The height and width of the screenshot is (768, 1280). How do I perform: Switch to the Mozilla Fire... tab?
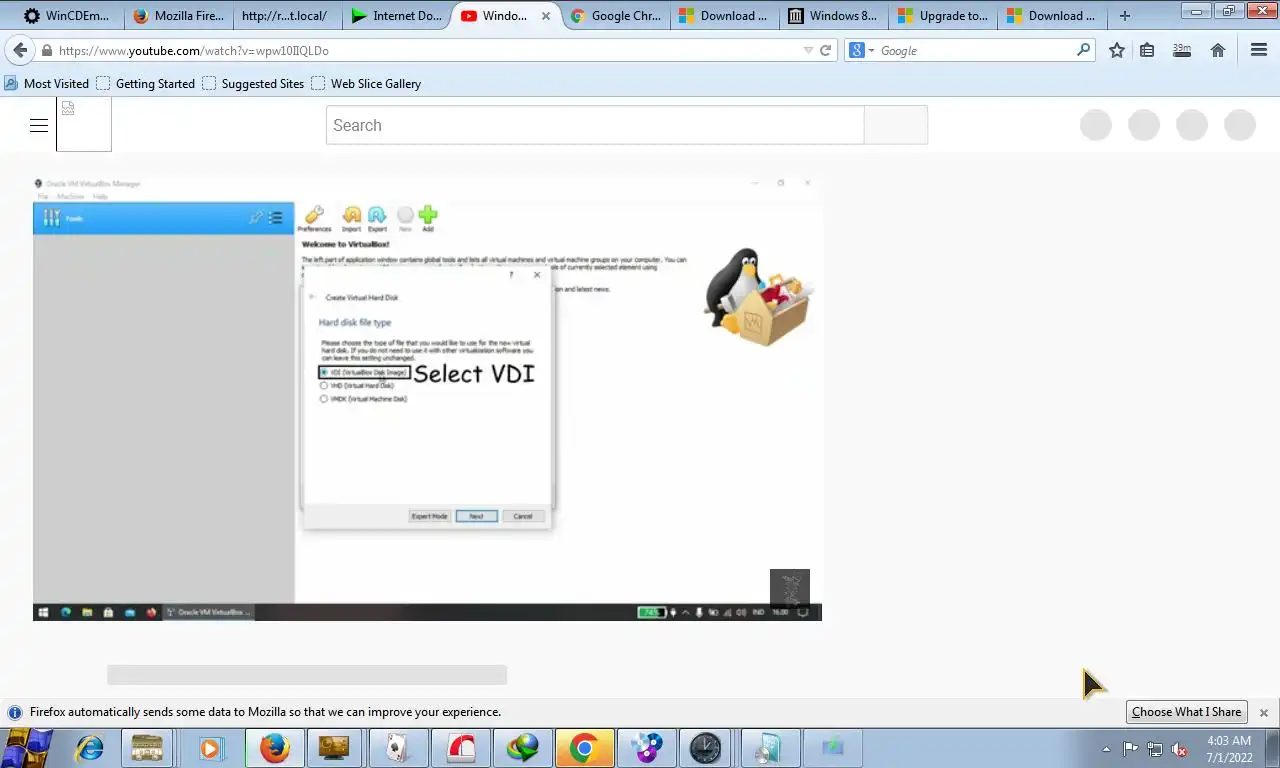[x=178, y=16]
